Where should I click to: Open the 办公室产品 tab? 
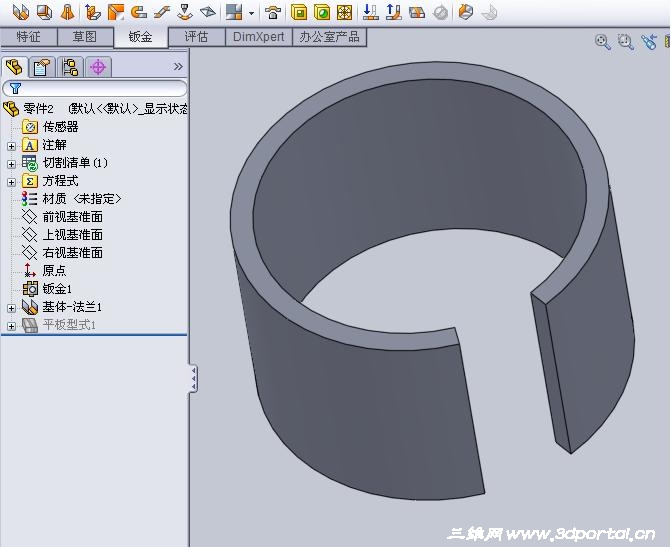click(330, 37)
